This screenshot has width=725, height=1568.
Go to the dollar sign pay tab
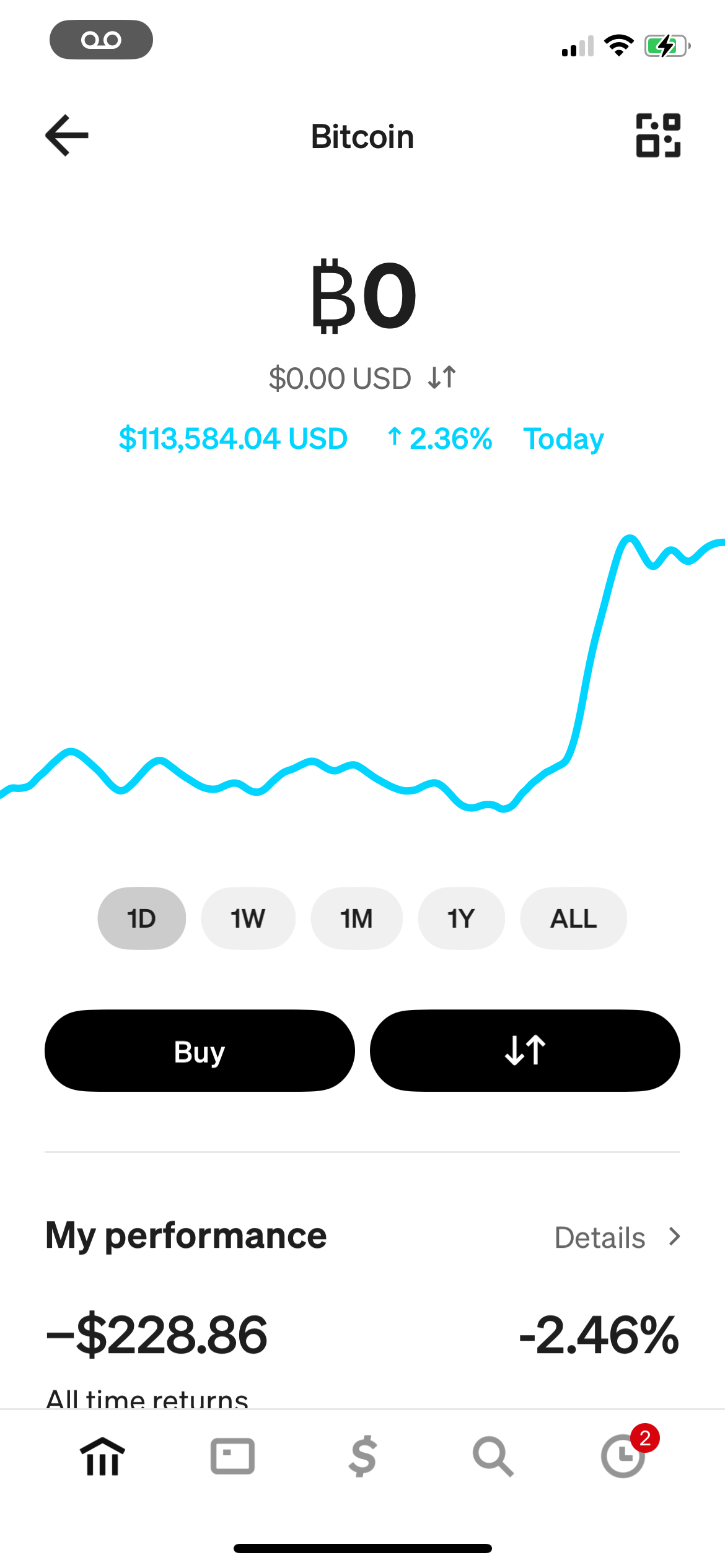pos(362,1457)
